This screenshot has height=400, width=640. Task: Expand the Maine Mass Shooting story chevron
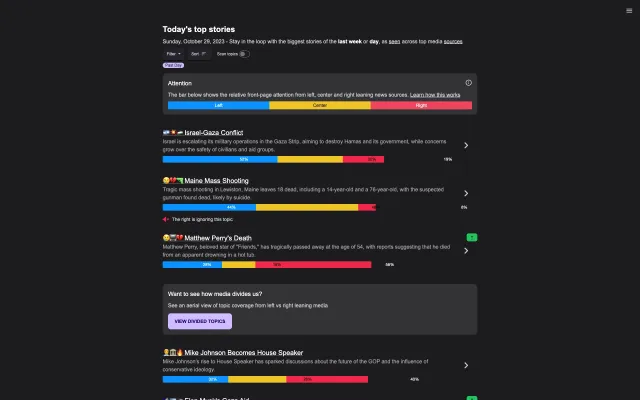[x=466, y=193]
